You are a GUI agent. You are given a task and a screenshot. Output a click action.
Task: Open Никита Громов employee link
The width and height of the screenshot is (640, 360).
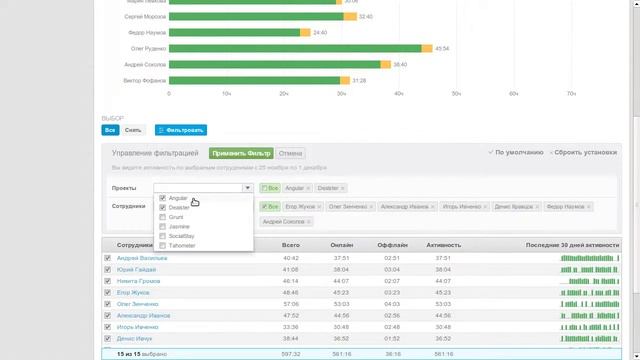pos(138,281)
